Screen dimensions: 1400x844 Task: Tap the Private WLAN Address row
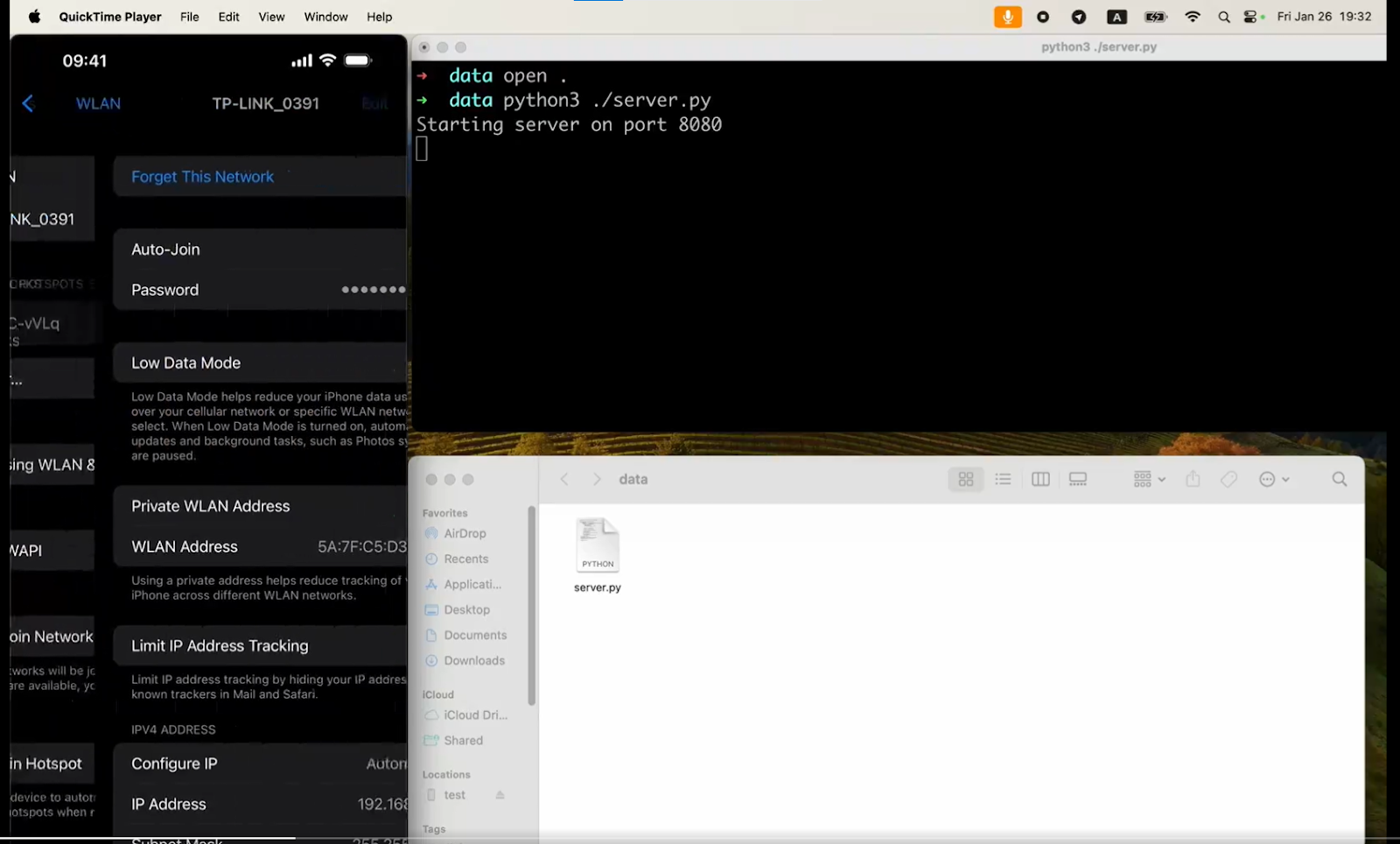pos(260,506)
